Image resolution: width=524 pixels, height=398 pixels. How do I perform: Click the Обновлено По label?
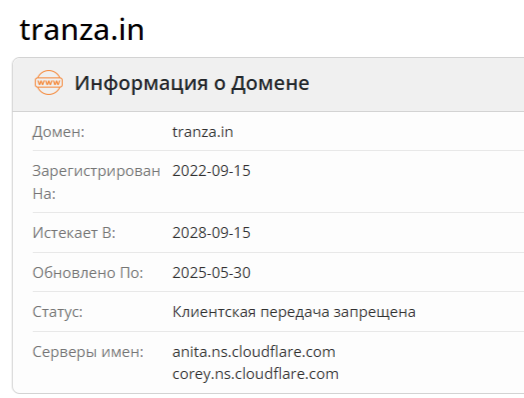click(x=88, y=273)
